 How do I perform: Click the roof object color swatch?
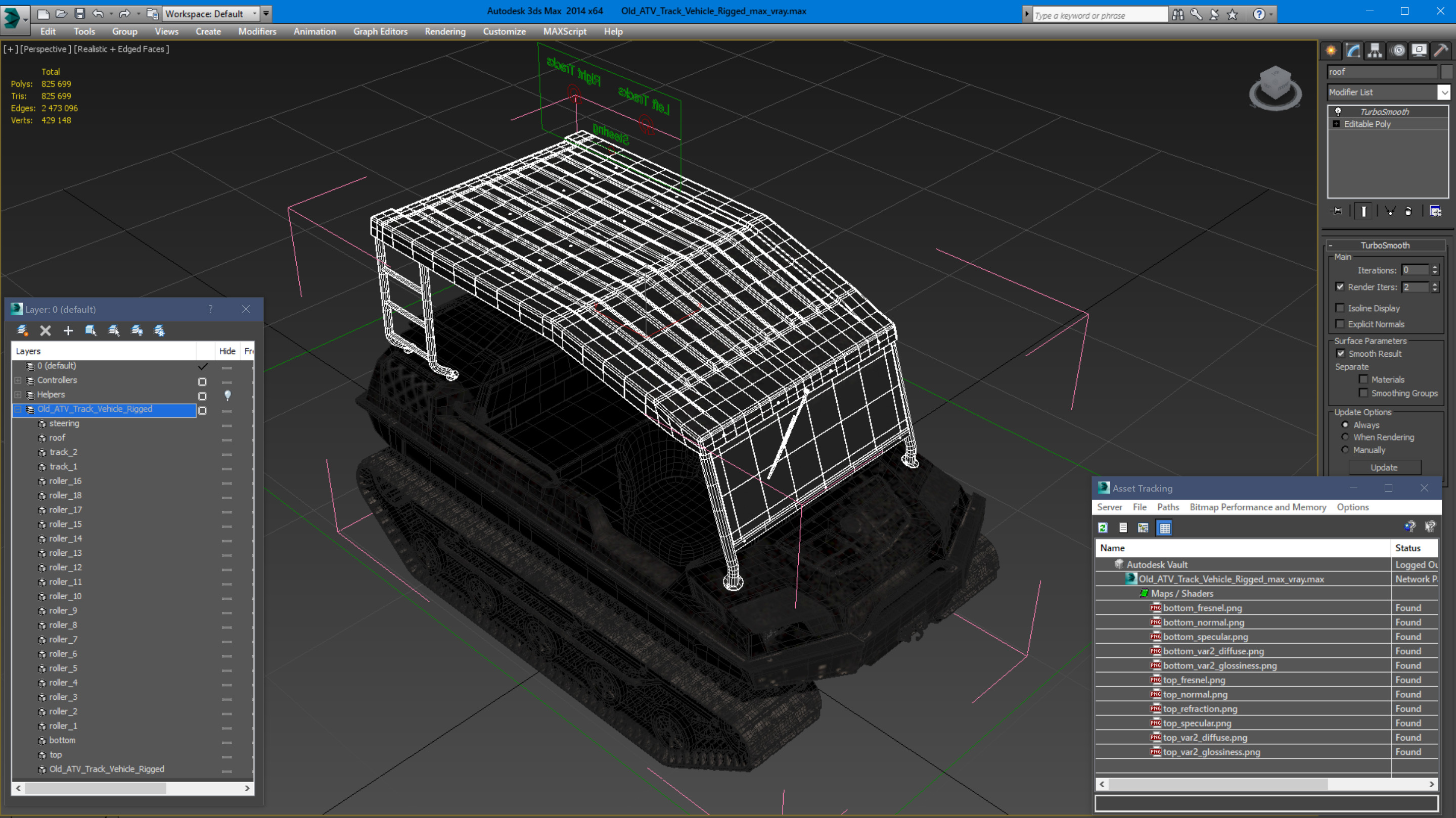(x=1446, y=72)
